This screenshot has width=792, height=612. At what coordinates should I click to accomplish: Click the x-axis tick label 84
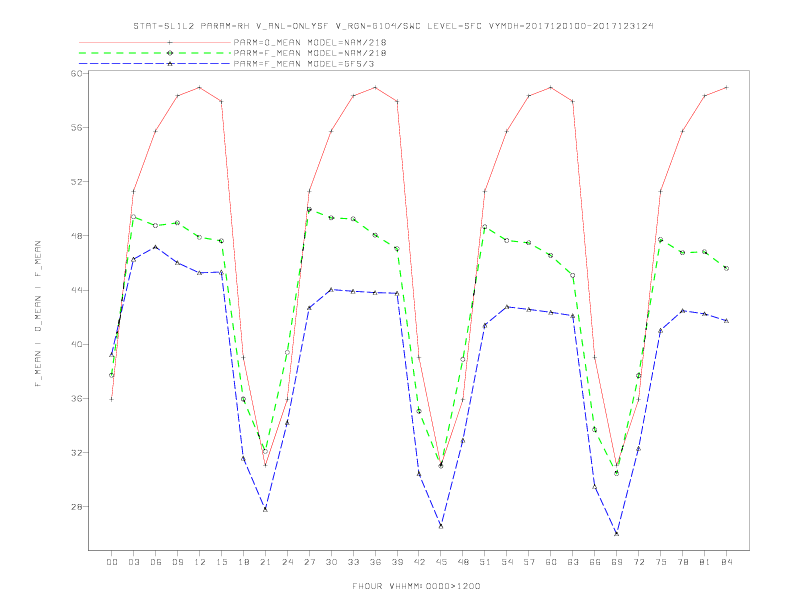point(727,562)
